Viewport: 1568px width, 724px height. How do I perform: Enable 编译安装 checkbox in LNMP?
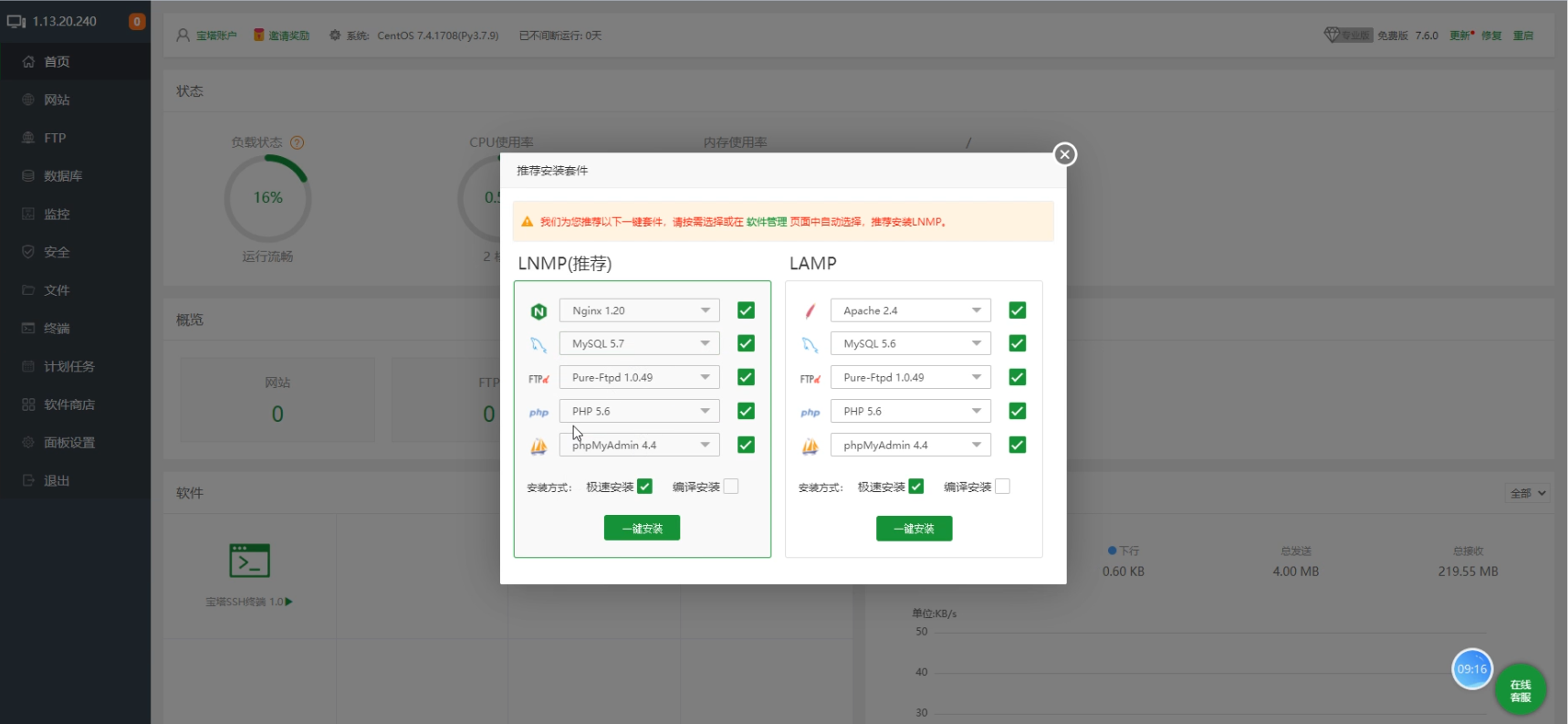tap(731, 487)
